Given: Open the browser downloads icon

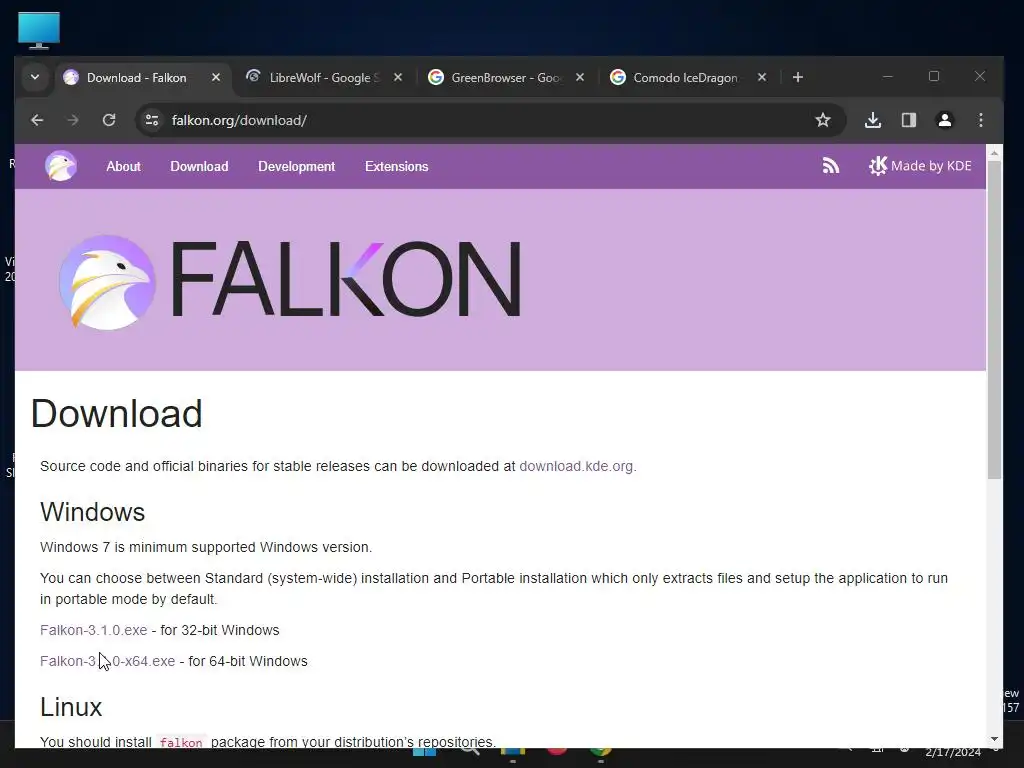Looking at the screenshot, I should 872,120.
